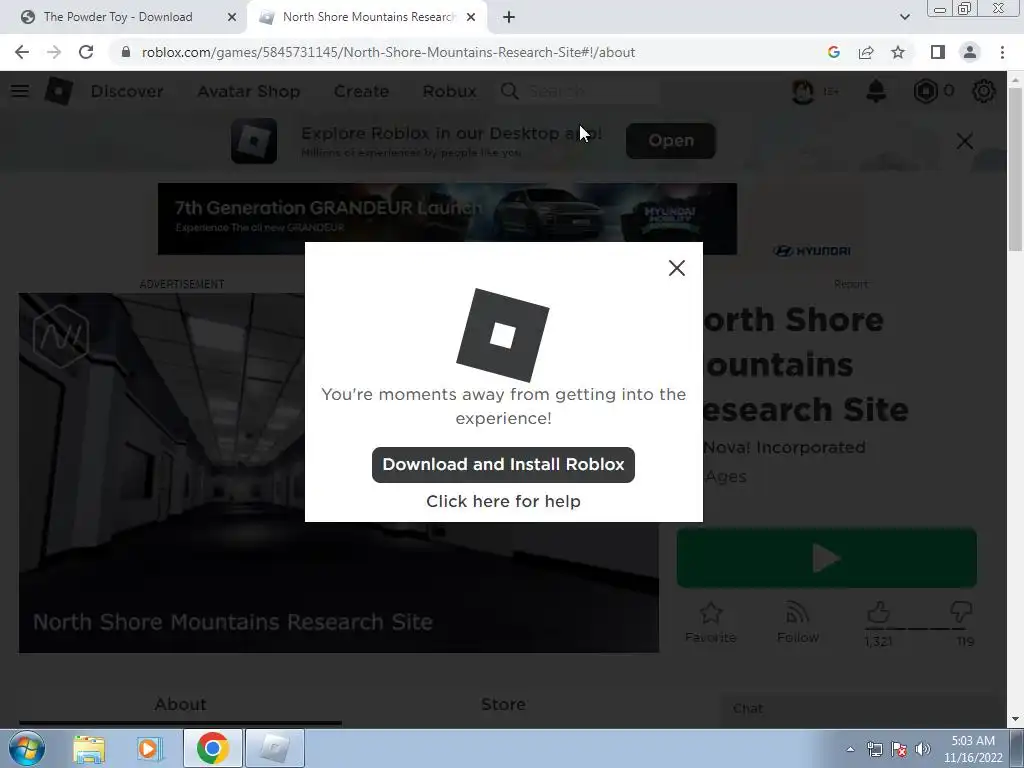Screen dimensions: 1024x768
Task: Open Windows Explorer from taskbar
Action: pos(89,748)
